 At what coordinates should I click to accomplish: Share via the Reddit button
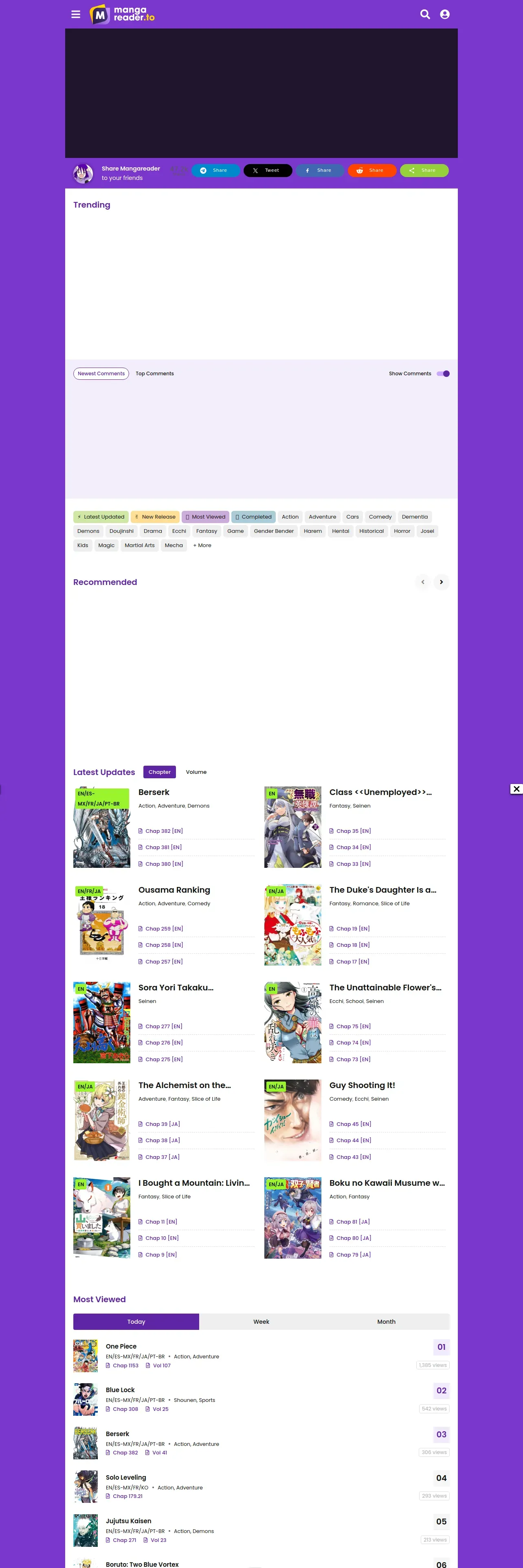point(372,171)
